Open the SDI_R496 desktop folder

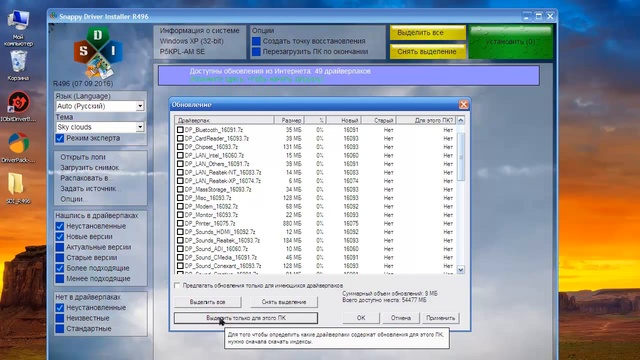[x=18, y=187]
